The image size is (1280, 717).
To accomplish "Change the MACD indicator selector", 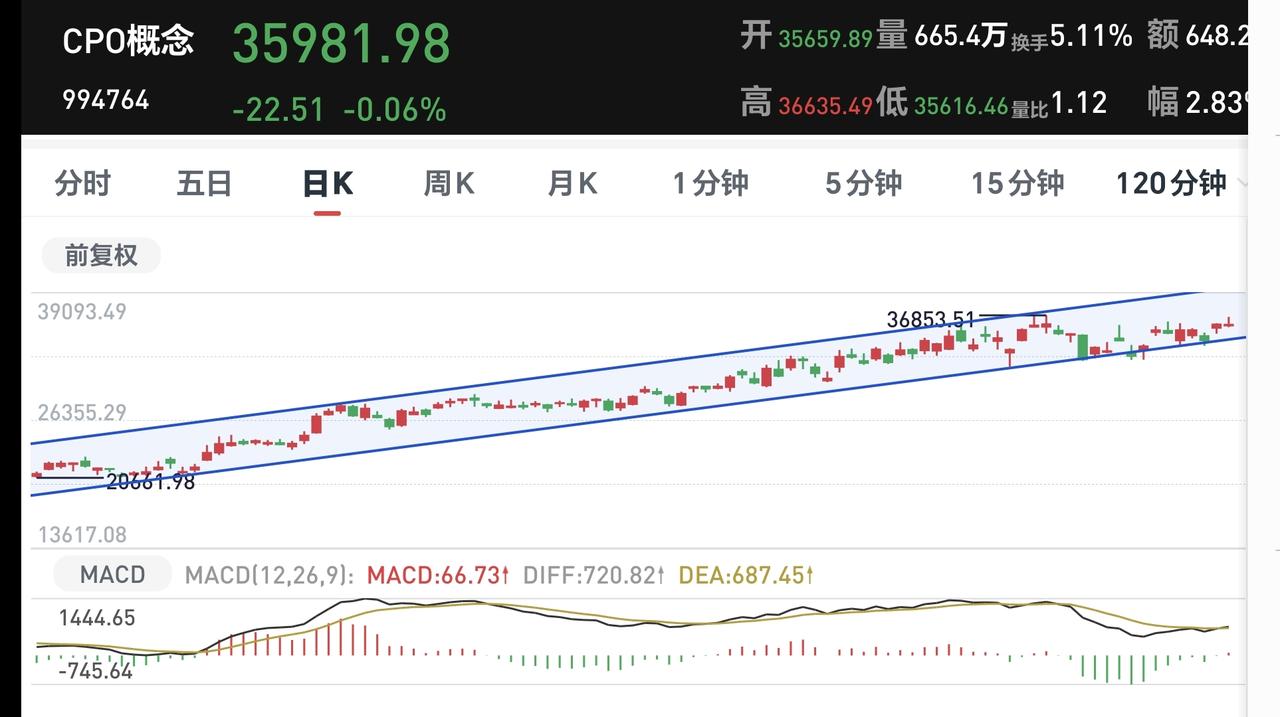I will pos(112,575).
